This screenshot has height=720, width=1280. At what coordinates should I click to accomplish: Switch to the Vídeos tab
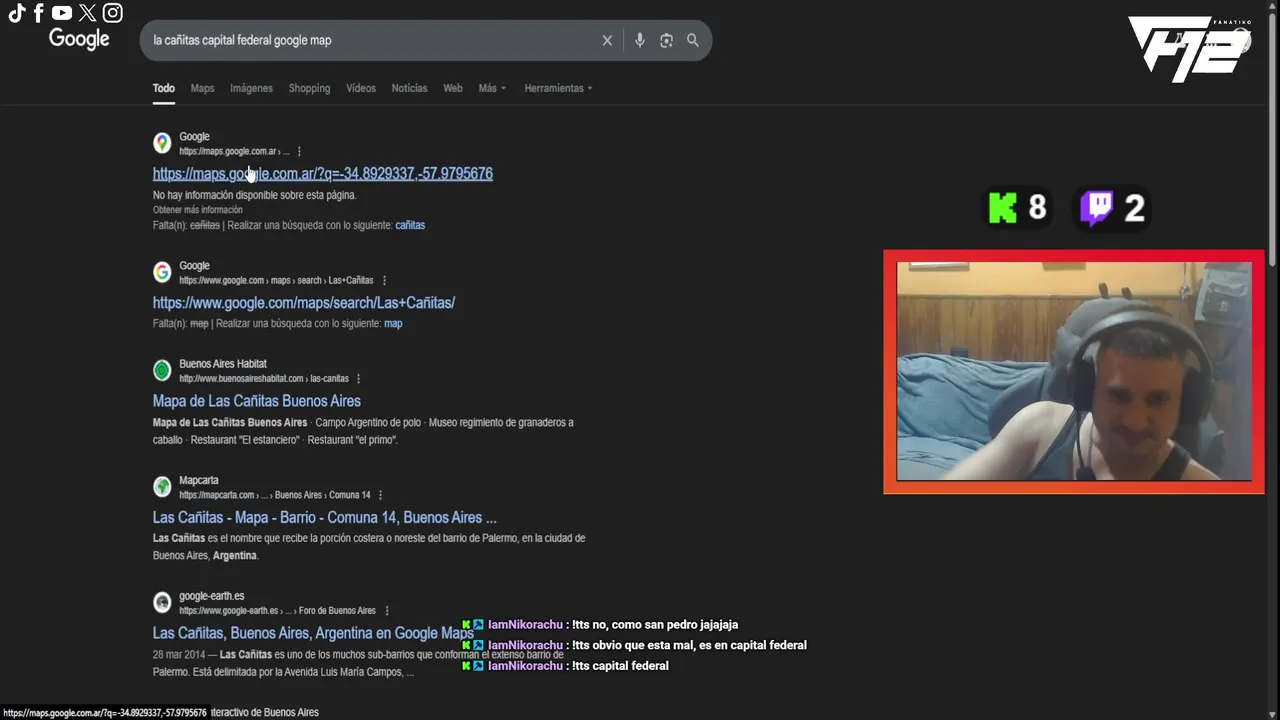point(361,88)
